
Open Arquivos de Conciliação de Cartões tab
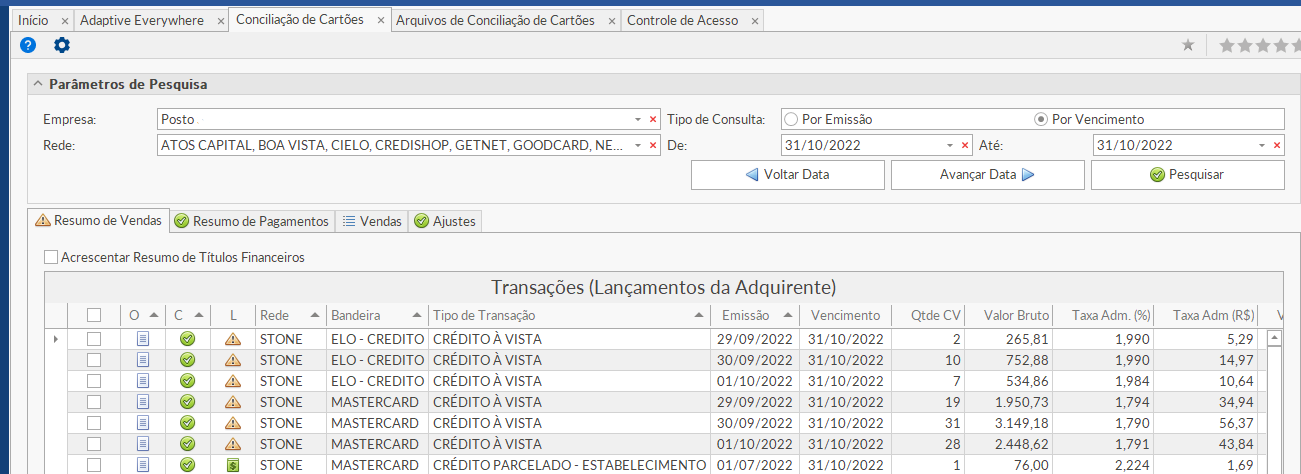[495, 20]
